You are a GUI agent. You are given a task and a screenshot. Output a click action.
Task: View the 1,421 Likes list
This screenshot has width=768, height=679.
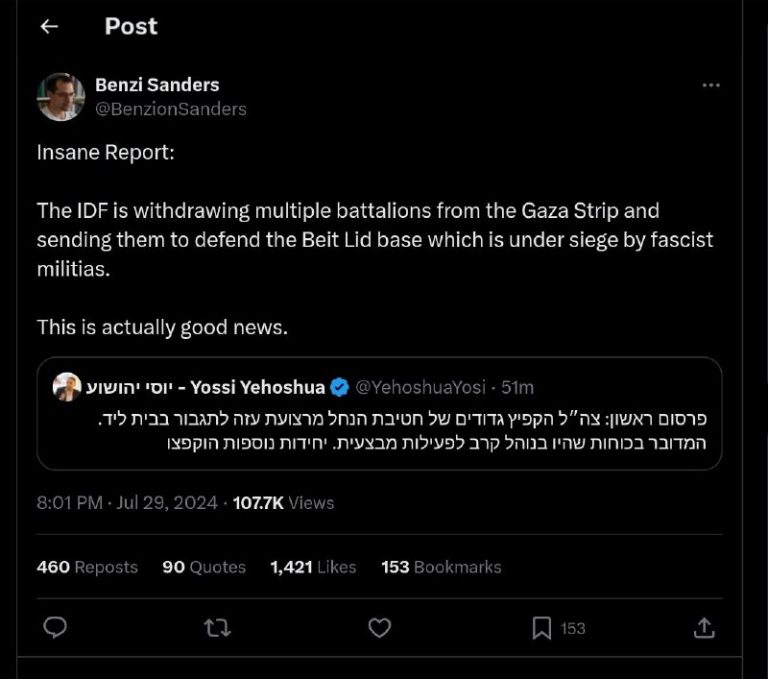tap(313, 567)
